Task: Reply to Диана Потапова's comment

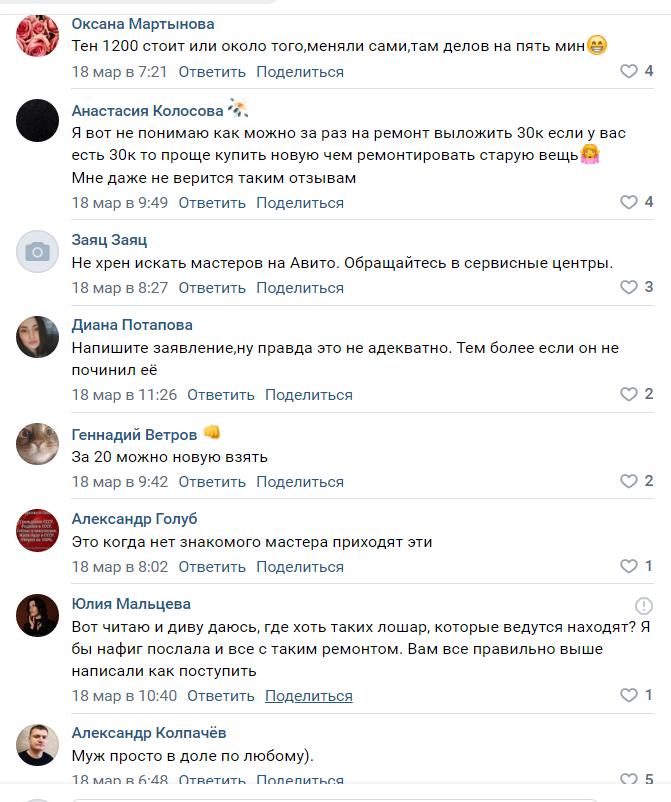Action: coord(221,395)
